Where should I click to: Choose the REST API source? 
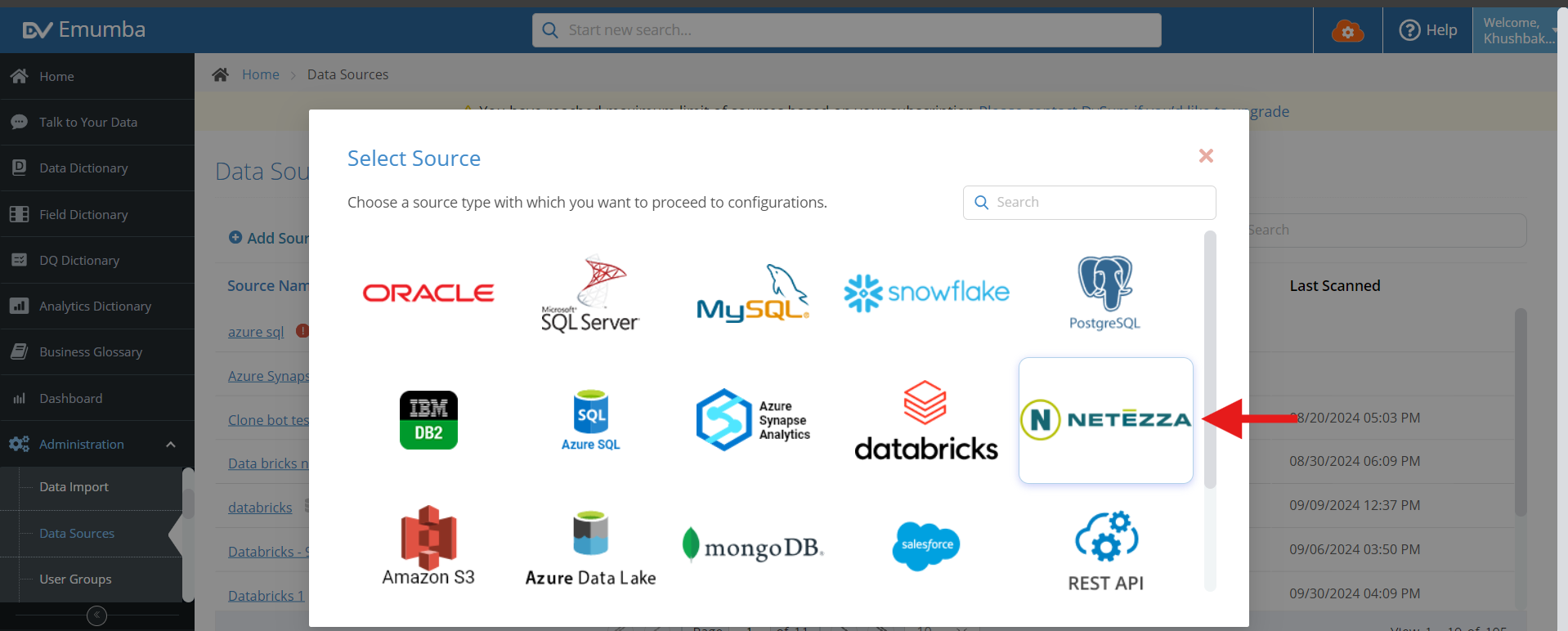(x=1106, y=552)
